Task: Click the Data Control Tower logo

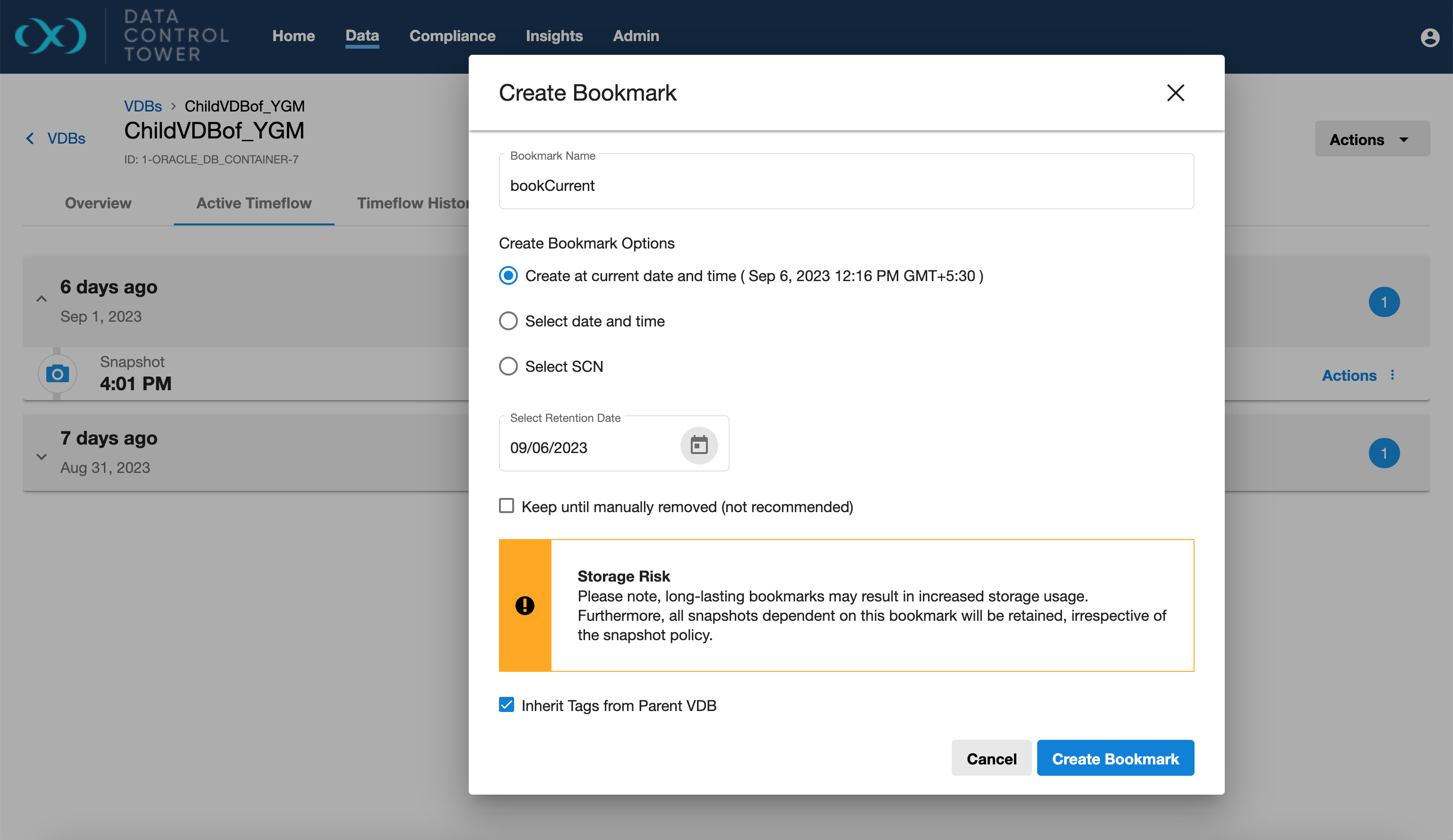Action: 51,36
